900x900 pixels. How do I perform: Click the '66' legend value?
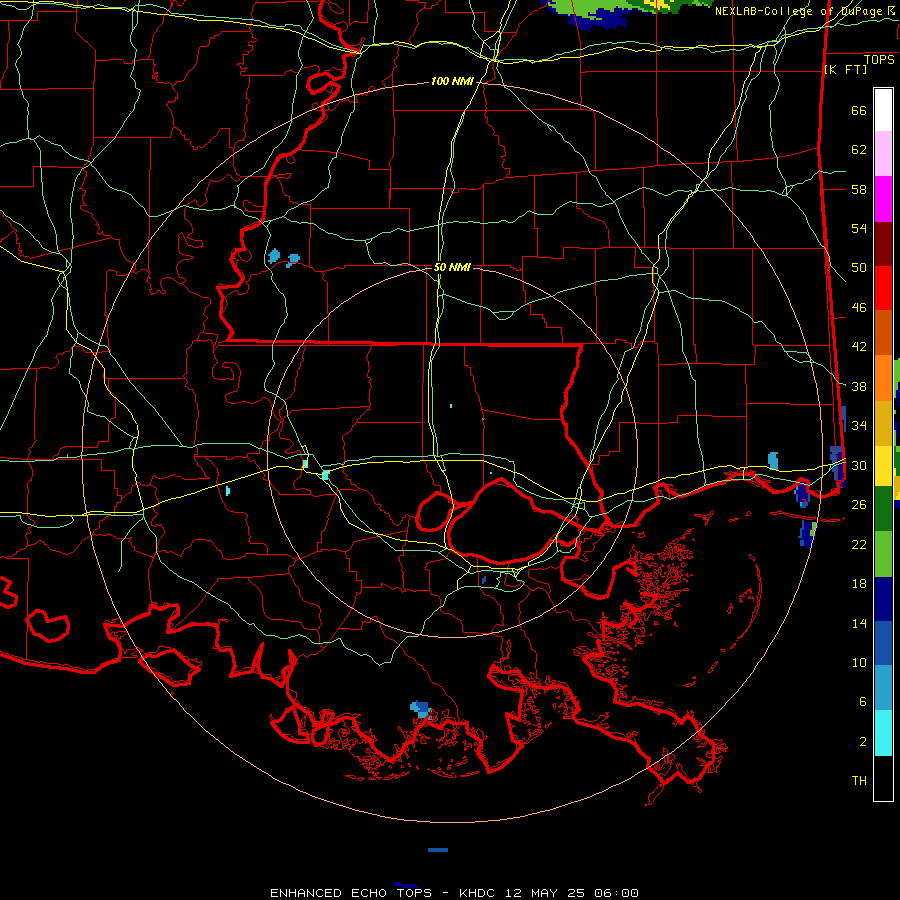[x=859, y=111]
